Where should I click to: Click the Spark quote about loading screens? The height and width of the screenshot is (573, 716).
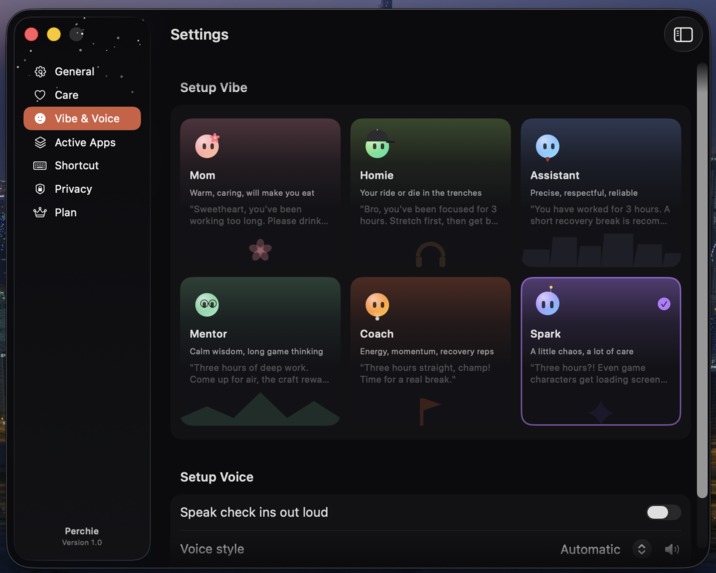[x=599, y=373]
